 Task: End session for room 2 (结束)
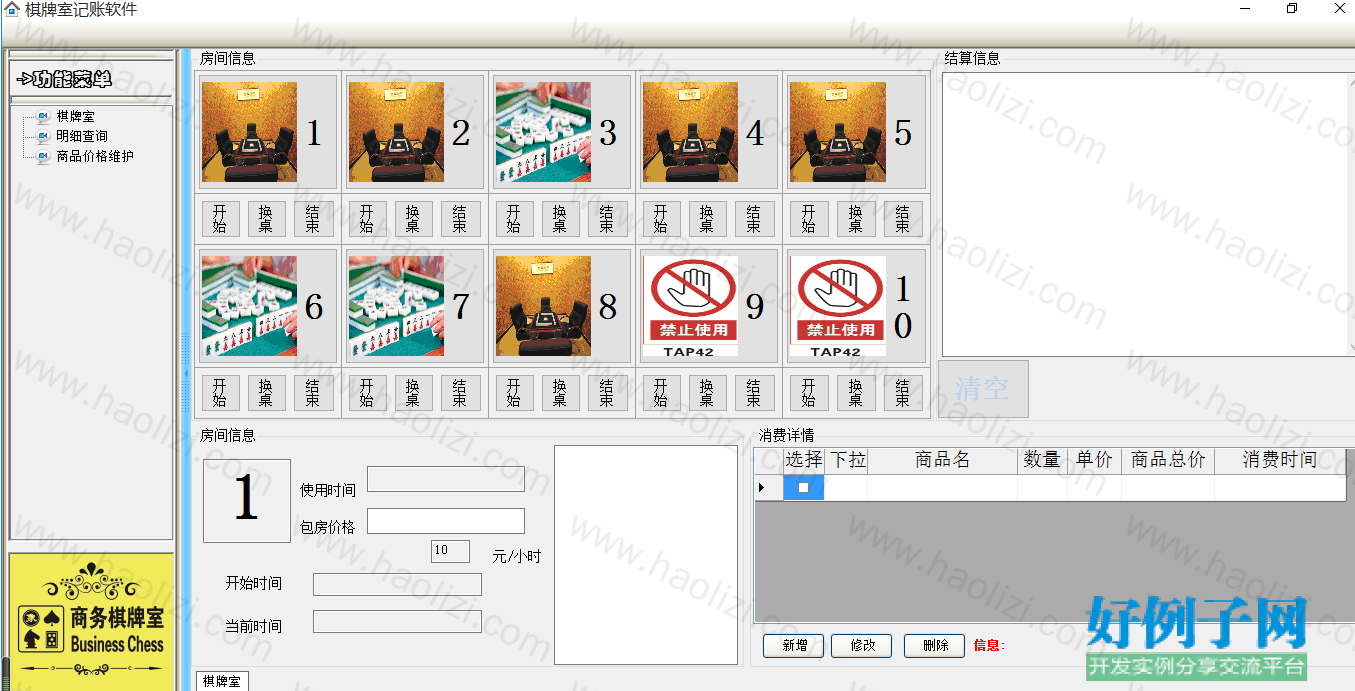(460, 219)
